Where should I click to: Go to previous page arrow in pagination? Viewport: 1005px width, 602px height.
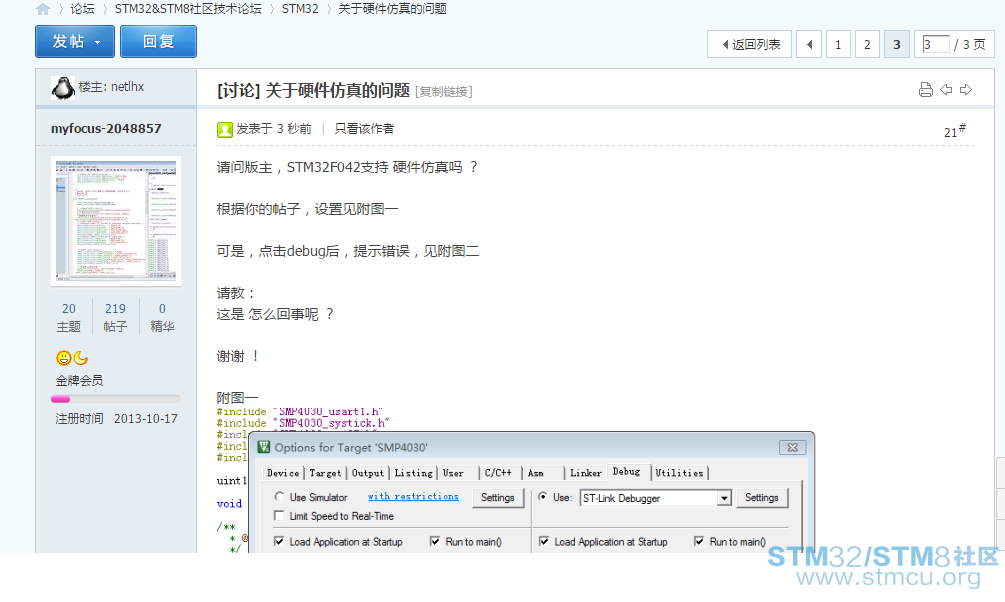809,44
